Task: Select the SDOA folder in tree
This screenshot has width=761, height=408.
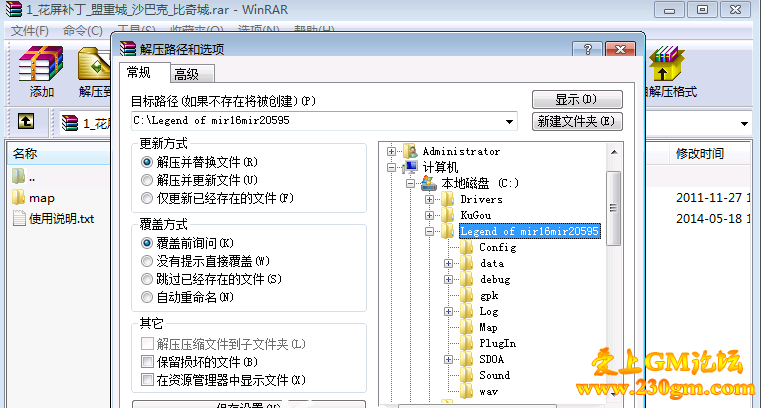Action: tap(492, 359)
